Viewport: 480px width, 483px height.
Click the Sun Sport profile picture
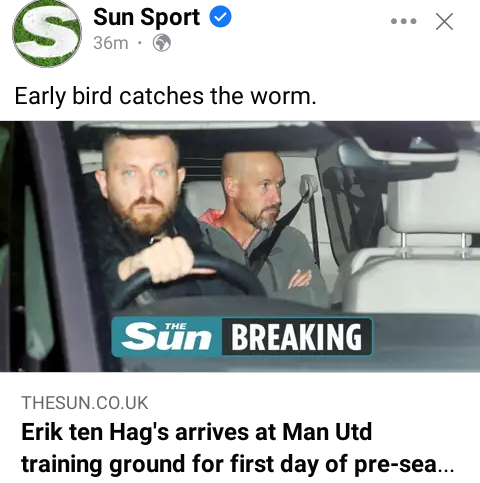(x=47, y=32)
